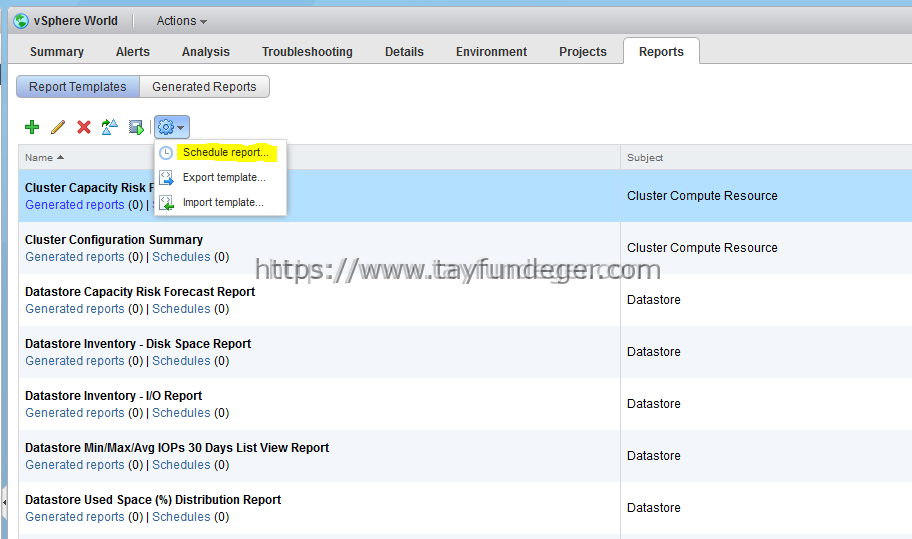Select Datastore Min/Max/Avg IOPs 30 Days report name
Screen dimensions: 912x539
pyautogui.click(x=177, y=448)
